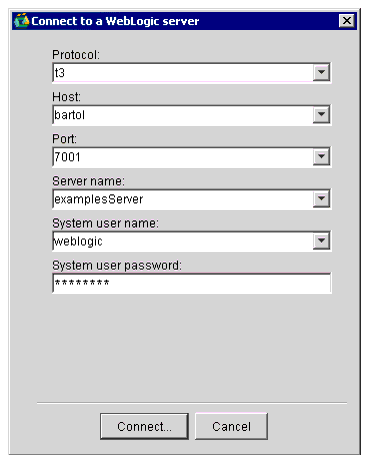369x463 pixels.
Task: Focus the weblogic user name field
Action: 183,241
